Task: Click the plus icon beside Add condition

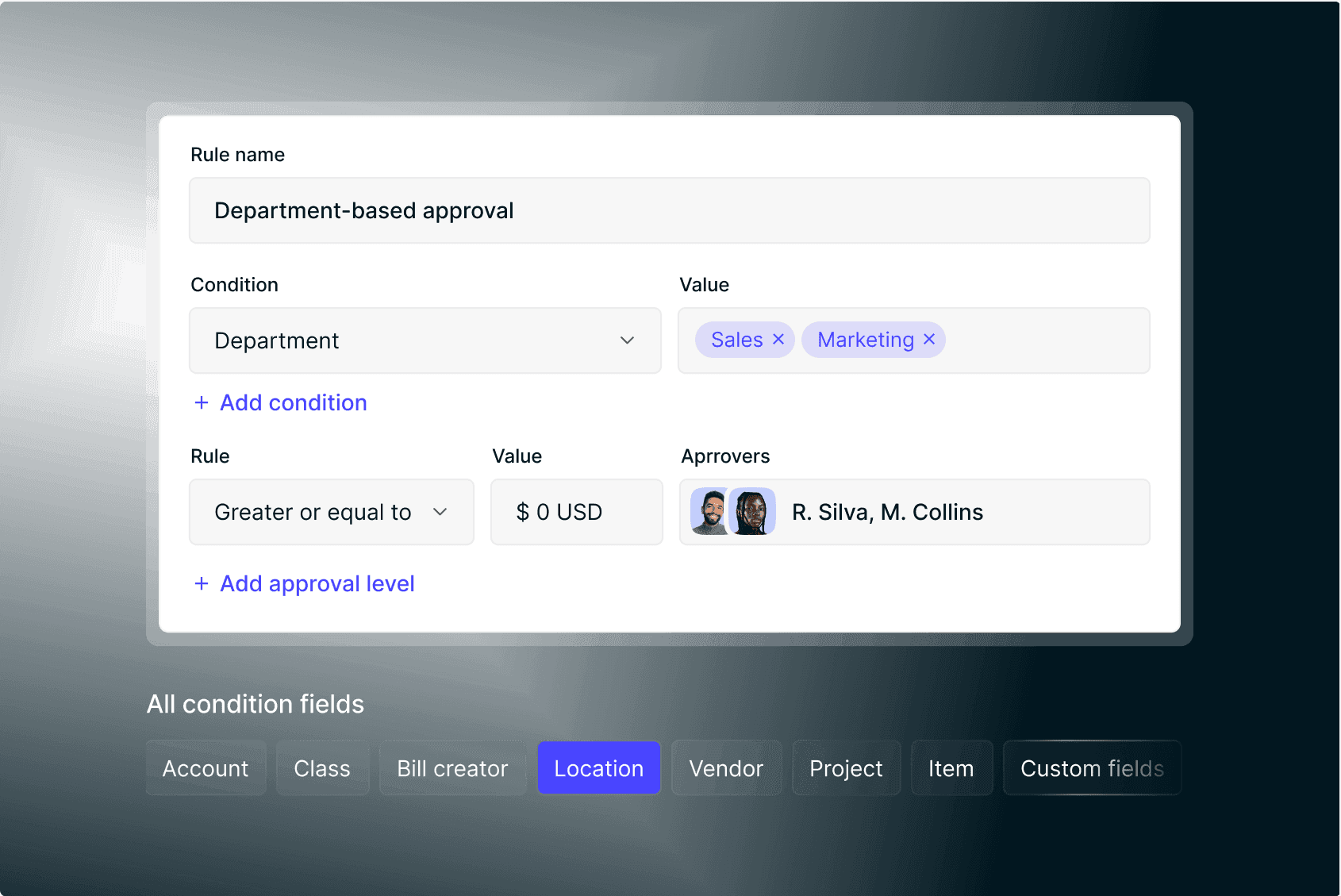Action: point(202,403)
